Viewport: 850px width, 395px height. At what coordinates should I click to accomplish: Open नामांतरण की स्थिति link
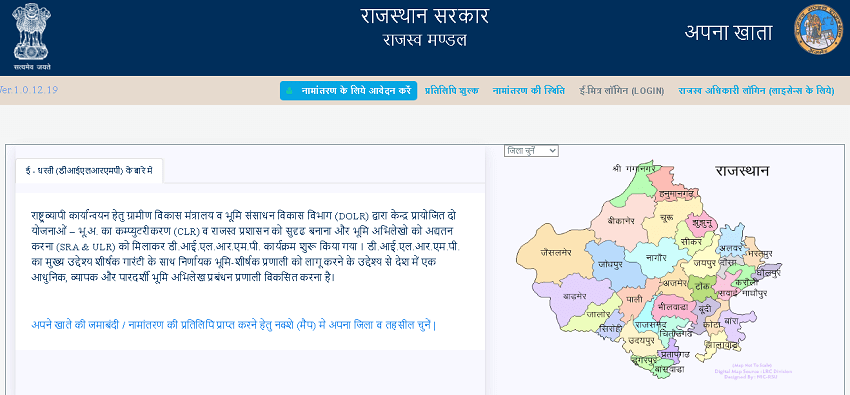pyautogui.click(x=528, y=90)
